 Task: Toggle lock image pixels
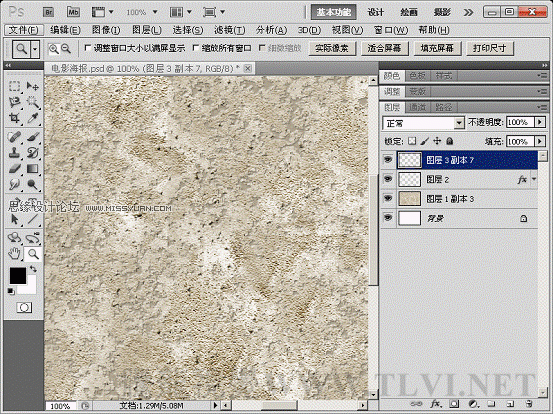pos(425,141)
